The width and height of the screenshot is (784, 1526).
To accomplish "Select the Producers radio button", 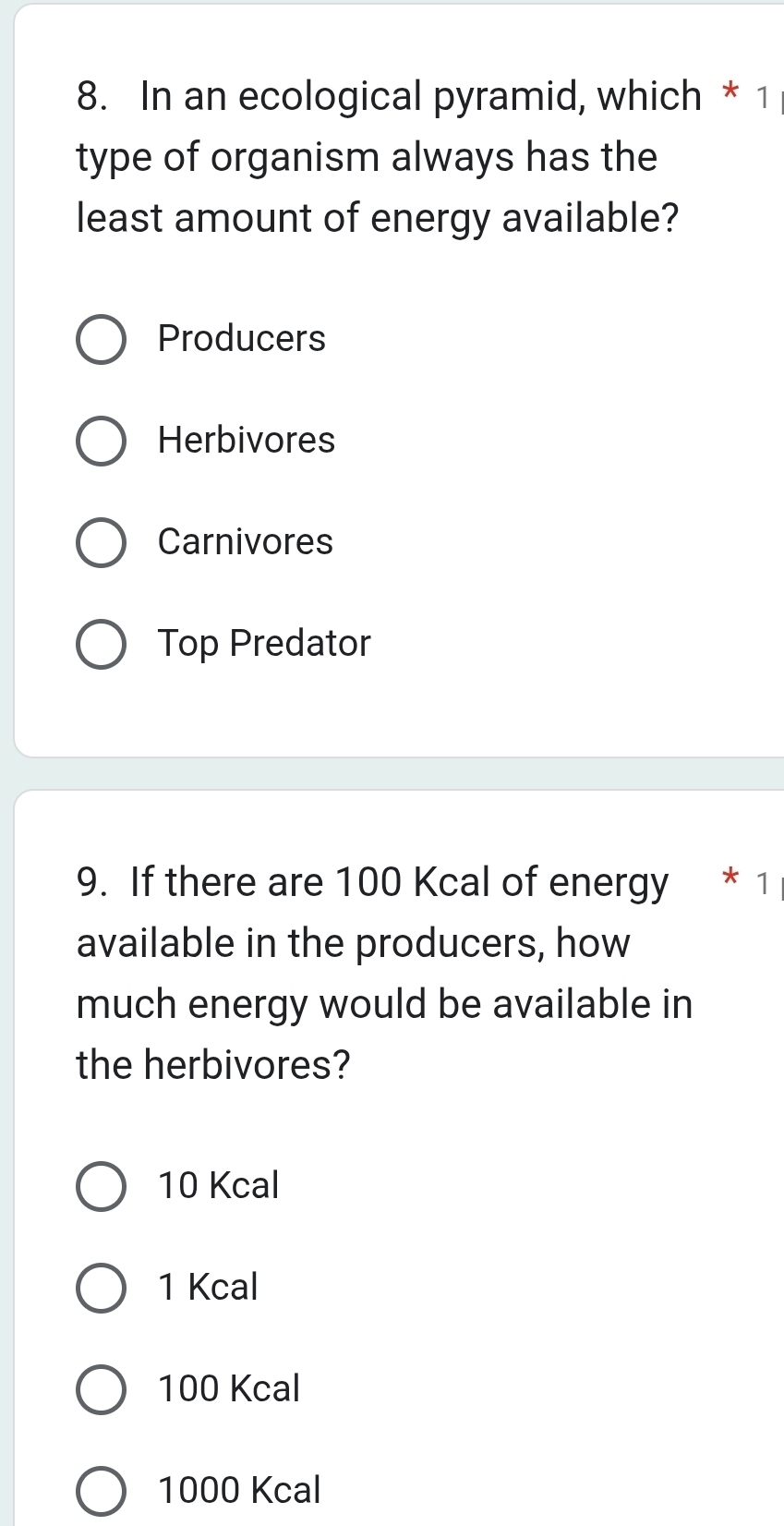I will [x=101, y=340].
